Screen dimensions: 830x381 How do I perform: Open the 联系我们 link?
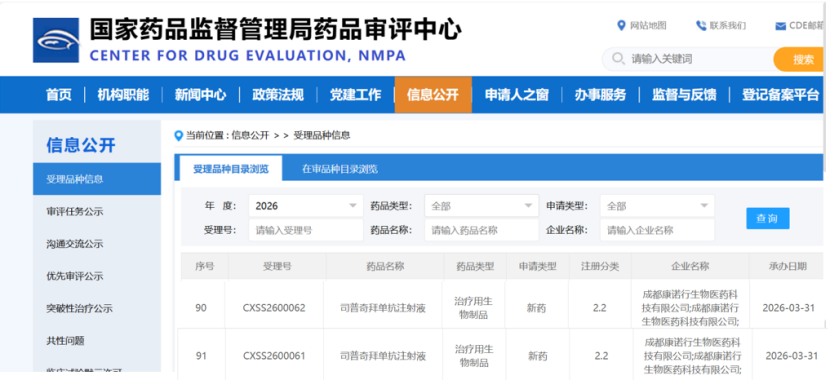click(728, 25)
